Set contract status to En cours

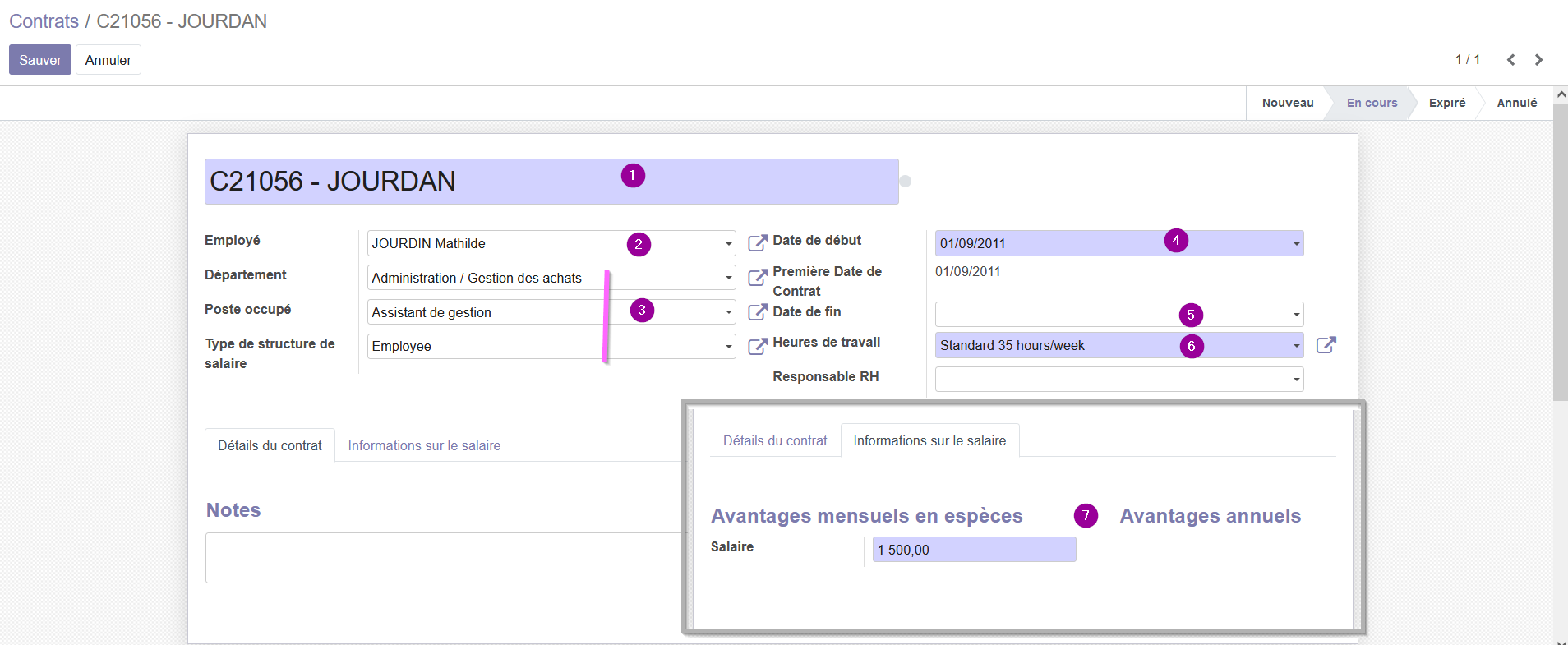coord(1372,103)
